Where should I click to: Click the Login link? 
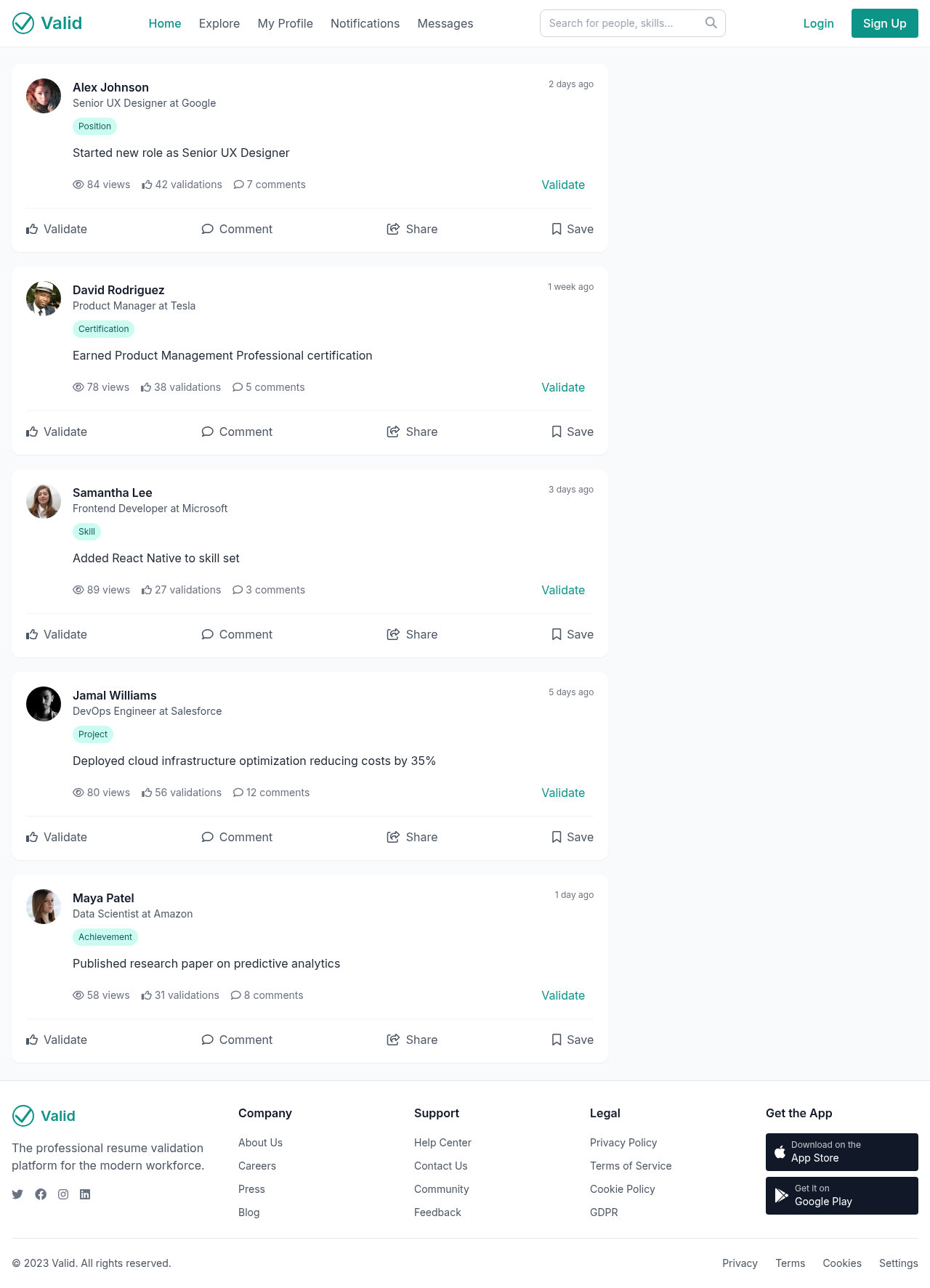tap(818, 23)
